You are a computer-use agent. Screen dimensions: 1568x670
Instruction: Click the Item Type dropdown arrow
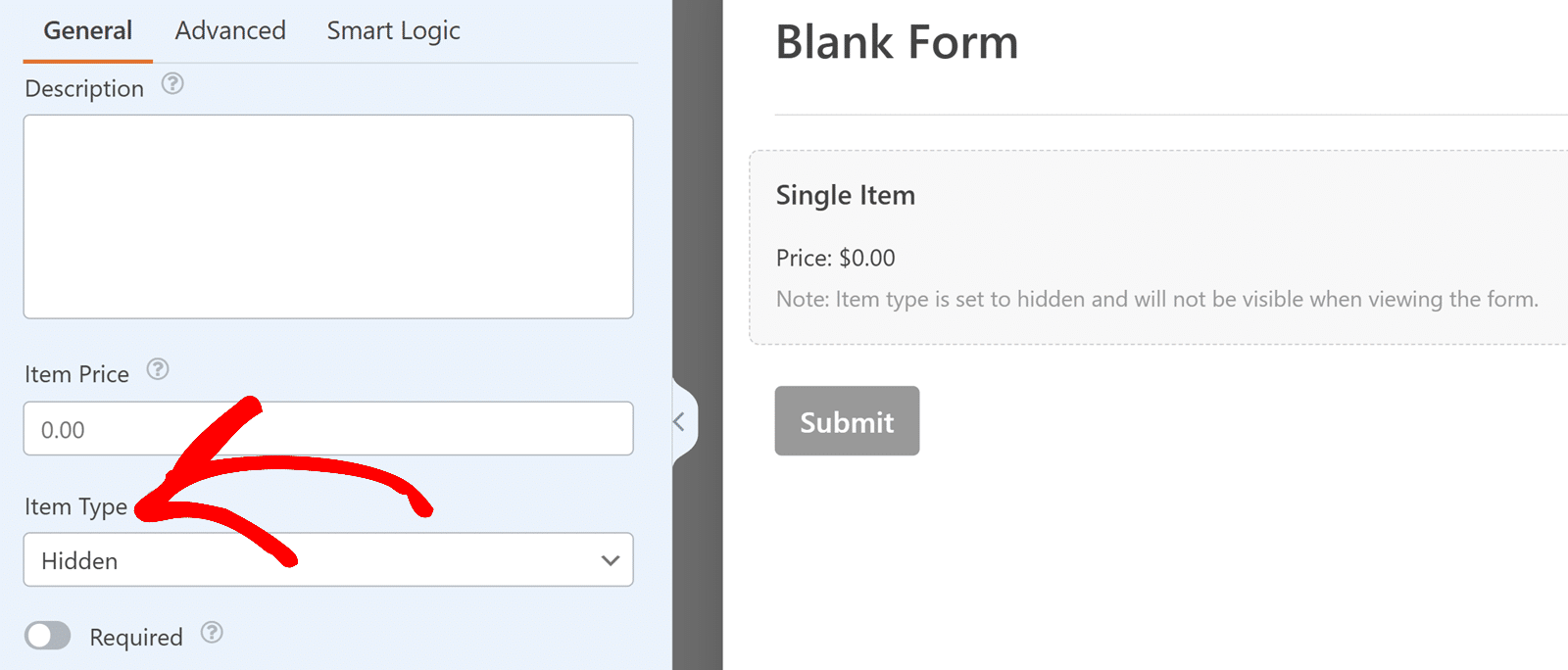pyautogui.click(x=610, y=560)
